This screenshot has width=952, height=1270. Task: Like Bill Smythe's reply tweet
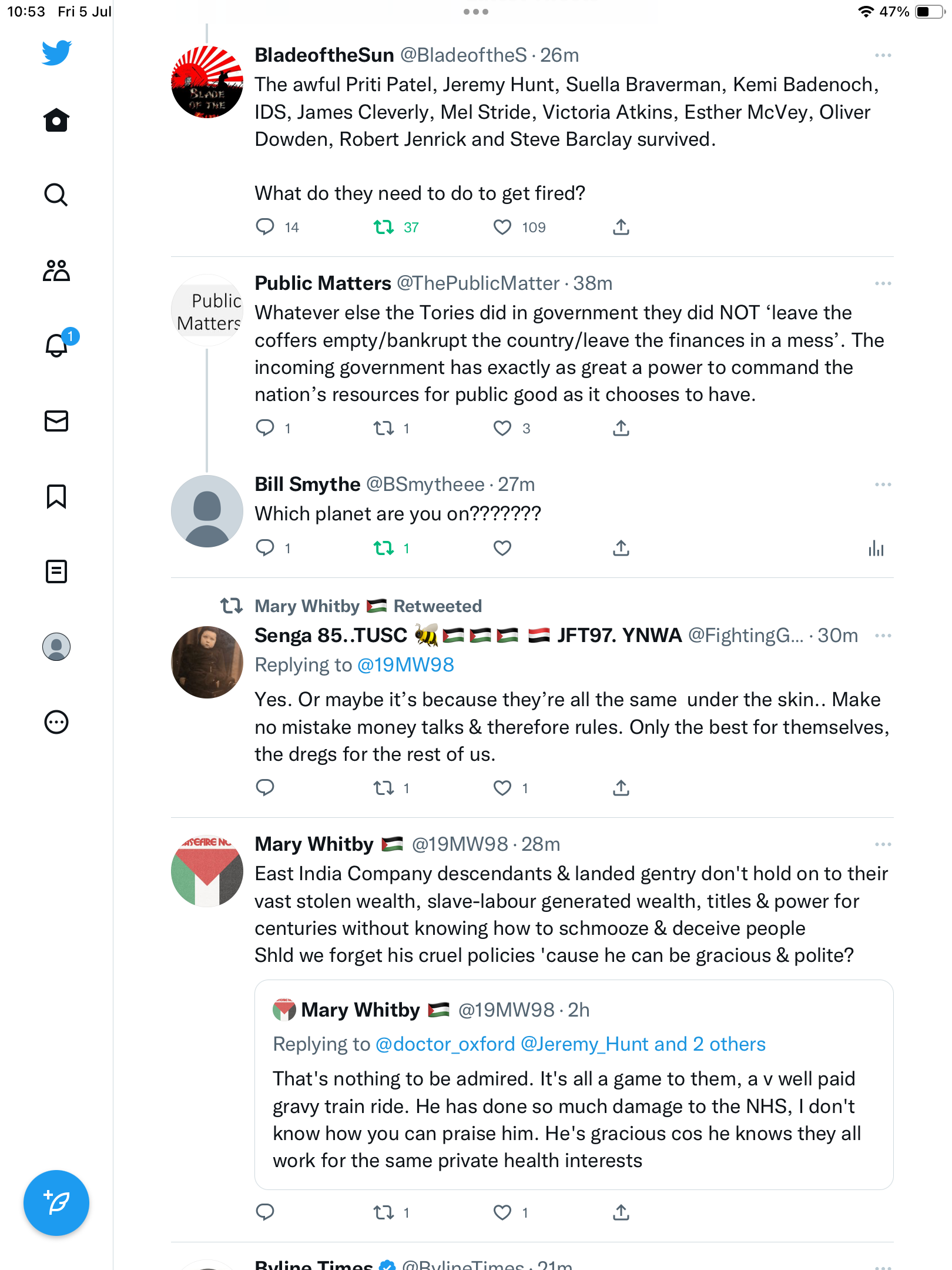click(502, 549)
